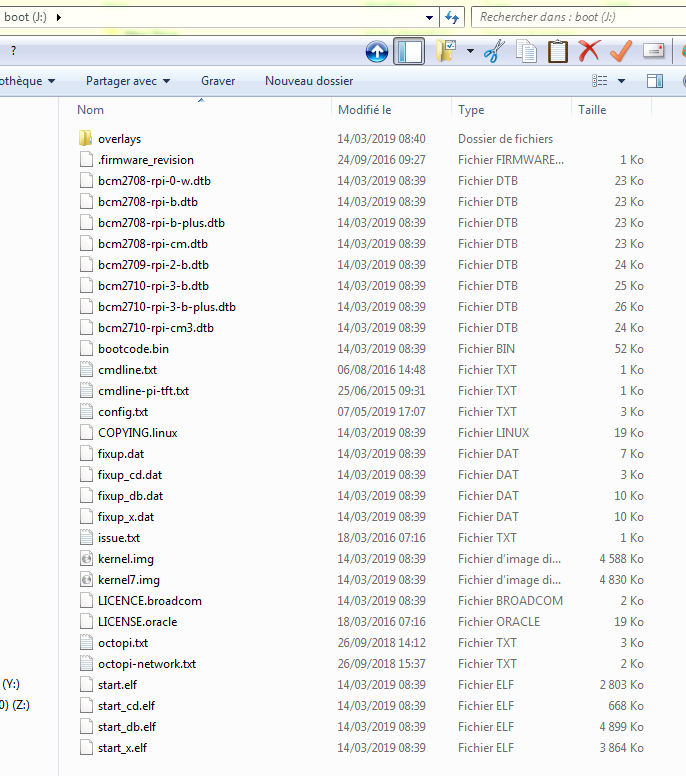Click the mail envelope toolbar icon
Screen dimensions: 686x776
click(653, 50)
